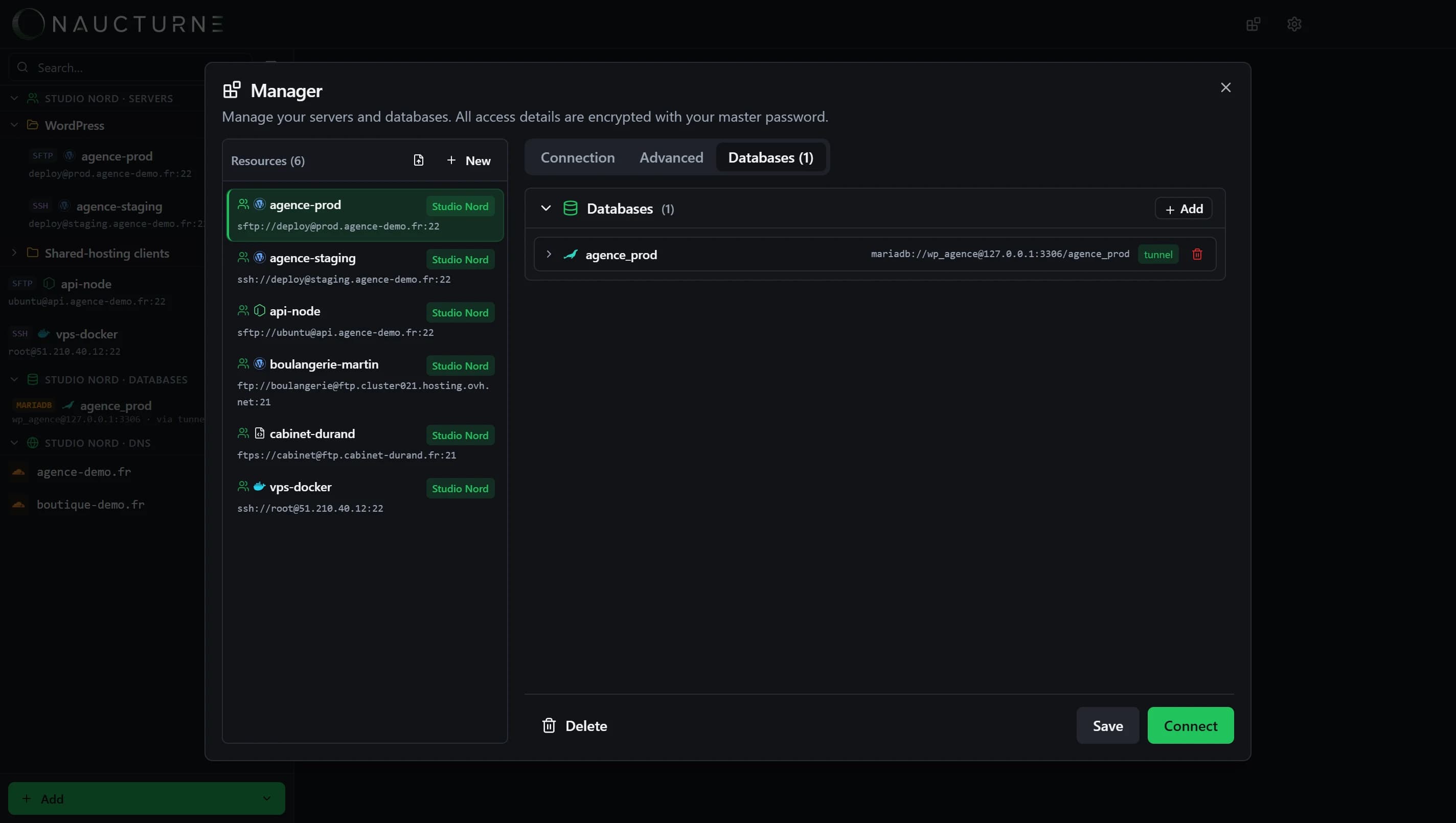Click the mariadb connection string text

1000,254
